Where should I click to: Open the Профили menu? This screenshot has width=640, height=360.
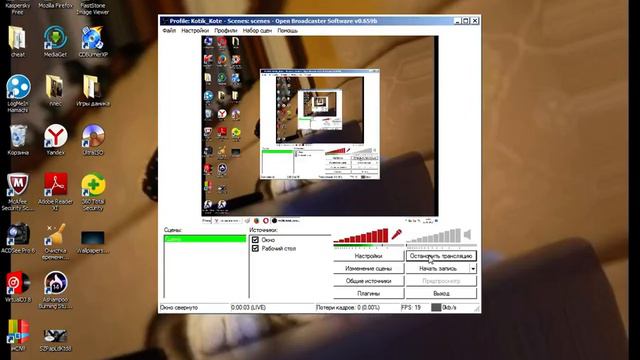[226, 31]
